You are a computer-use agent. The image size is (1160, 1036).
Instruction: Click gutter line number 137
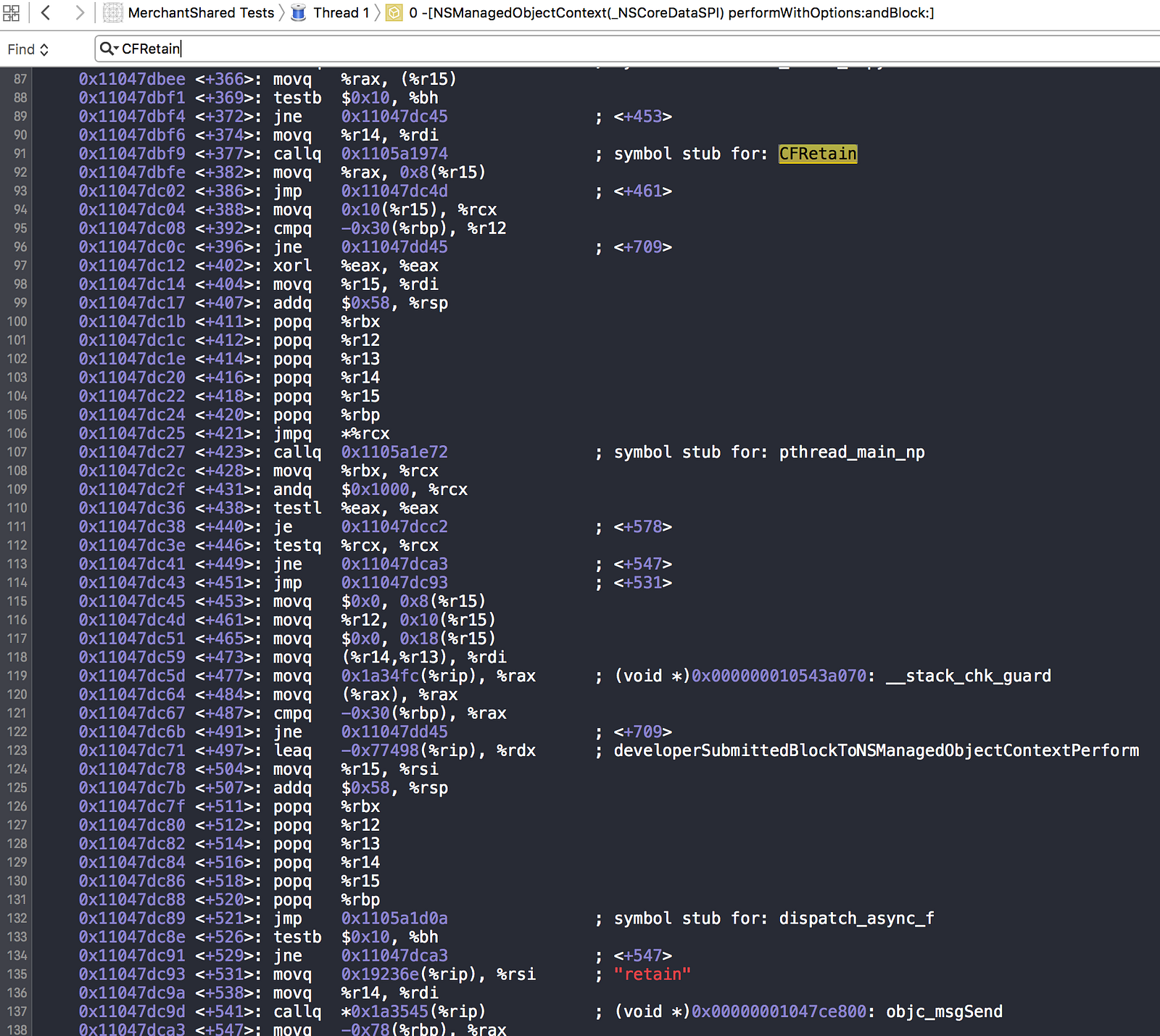[x=17, y=1012]
